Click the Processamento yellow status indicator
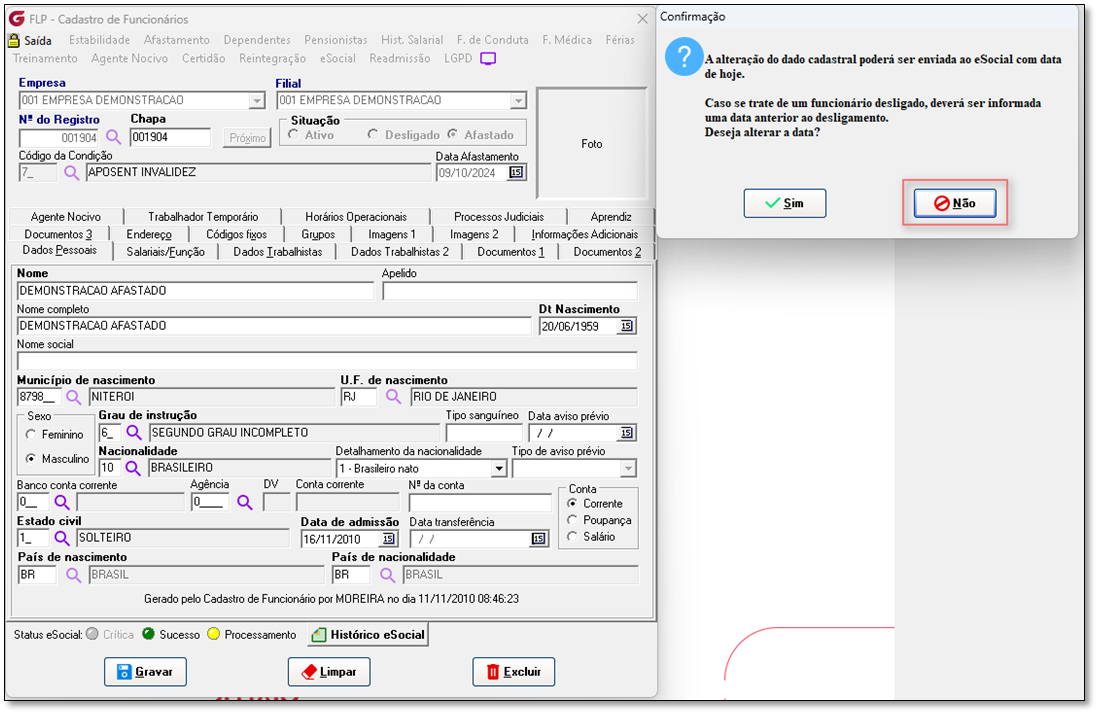The image size is (1098, 714). click(x=214, y=634)
